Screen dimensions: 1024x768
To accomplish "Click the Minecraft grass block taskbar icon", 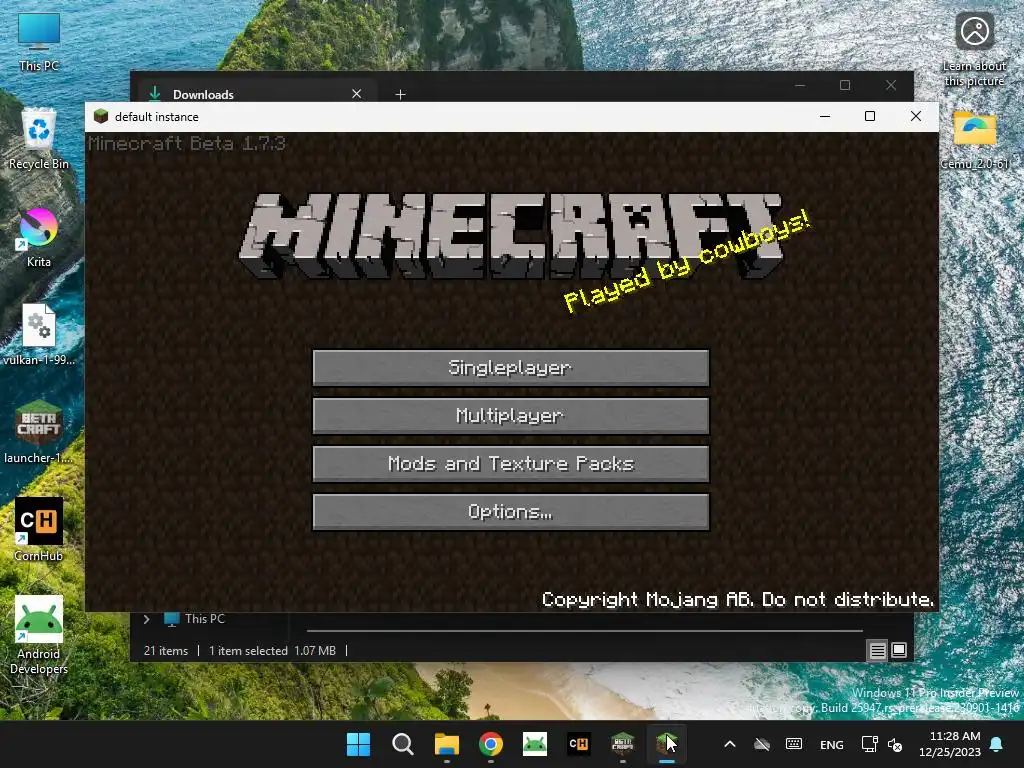I will (667, 744).
